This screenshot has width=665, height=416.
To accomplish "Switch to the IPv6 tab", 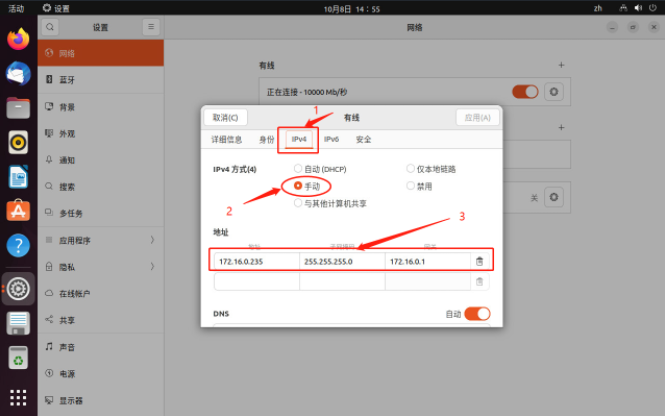I will [x=331, y=139].
